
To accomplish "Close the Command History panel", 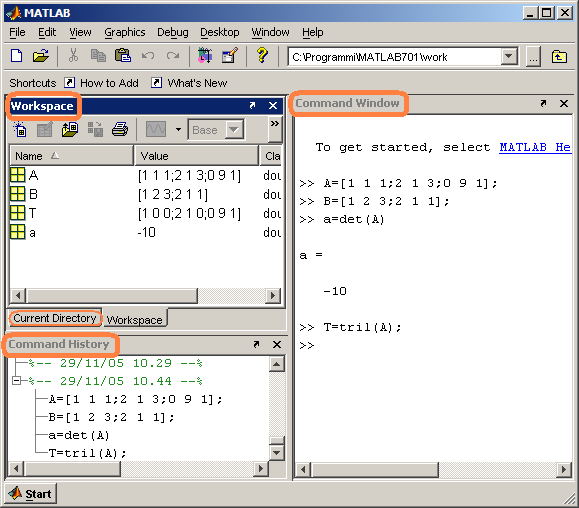I will tap(277, 344).
